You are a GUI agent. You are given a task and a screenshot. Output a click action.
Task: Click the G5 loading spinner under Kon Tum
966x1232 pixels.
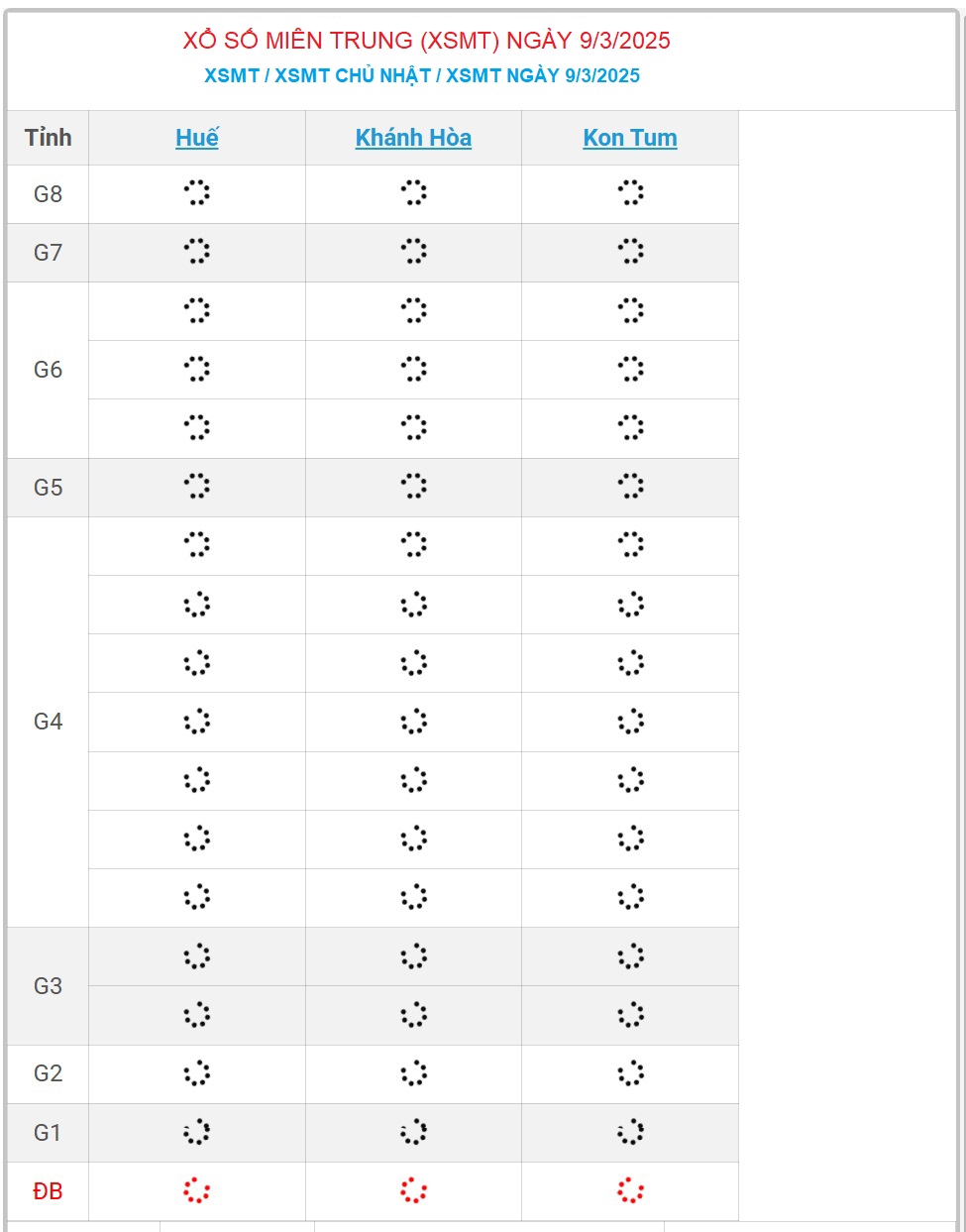(630, 487)
